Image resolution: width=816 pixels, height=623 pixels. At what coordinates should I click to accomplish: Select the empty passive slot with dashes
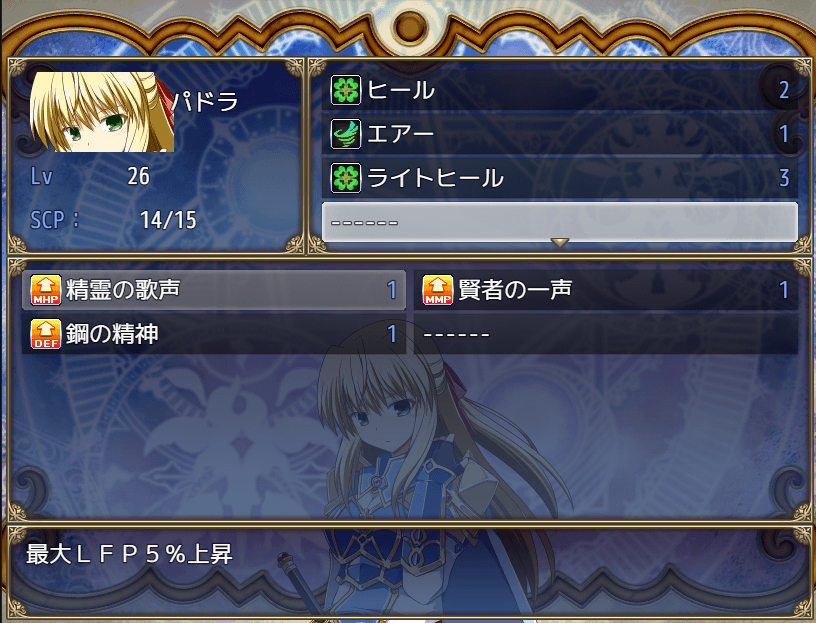pyautogui.click(x=606, y=334)
